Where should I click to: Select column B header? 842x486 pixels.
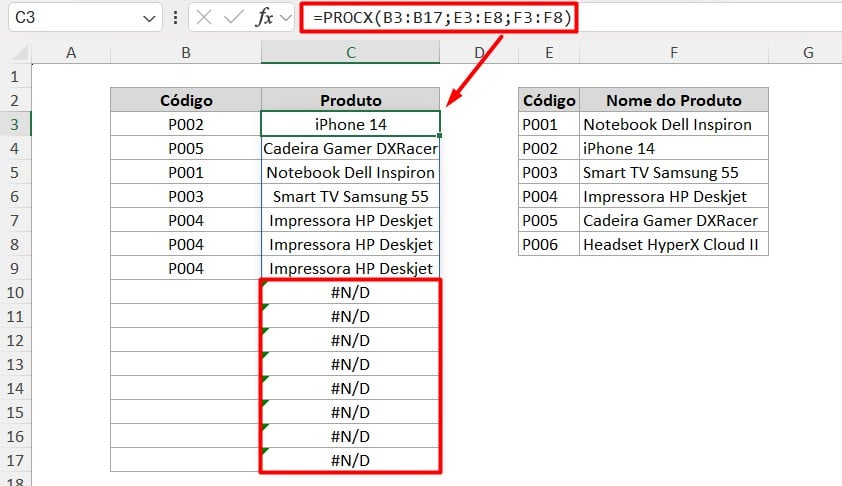click(x=186, y=53)
